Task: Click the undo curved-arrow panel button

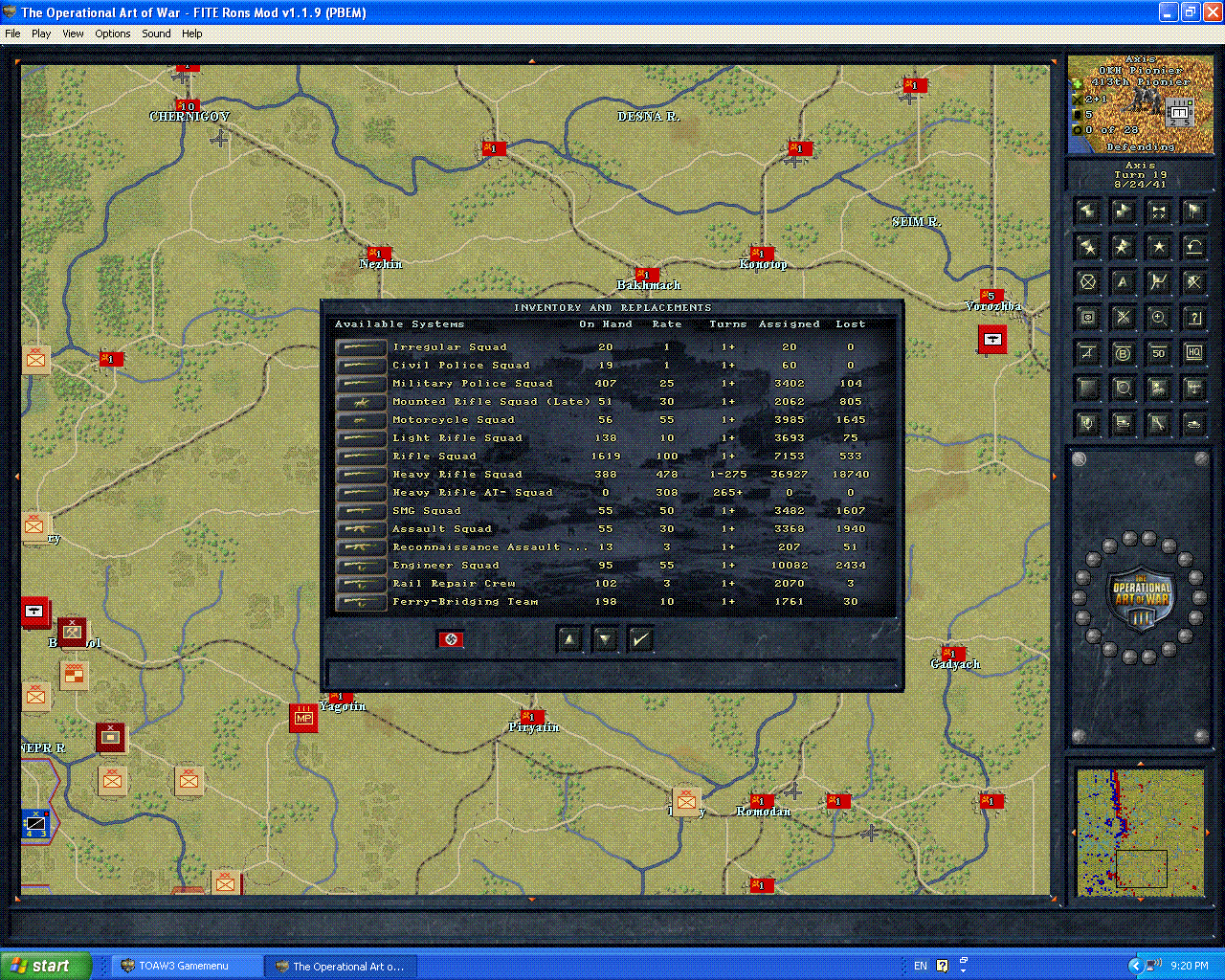Action: pyautogui.click(x=1193, y=247)
